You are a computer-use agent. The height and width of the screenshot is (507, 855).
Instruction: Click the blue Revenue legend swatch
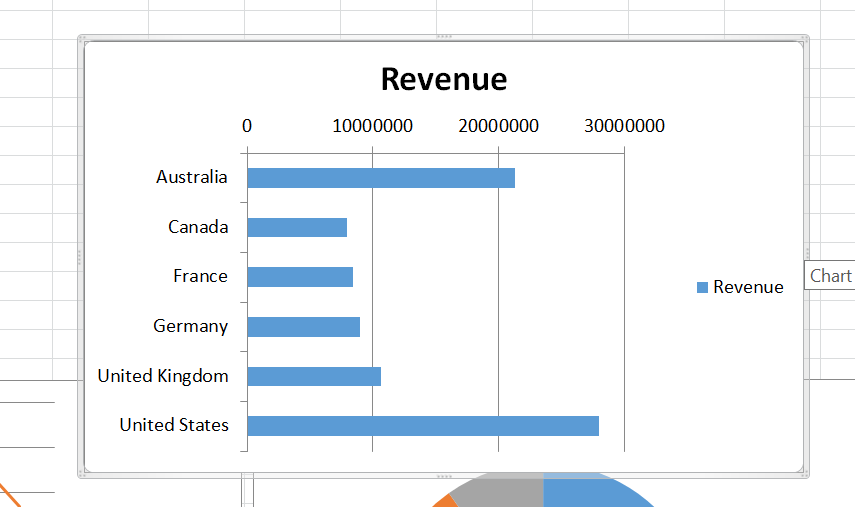[x=702, y=288]
